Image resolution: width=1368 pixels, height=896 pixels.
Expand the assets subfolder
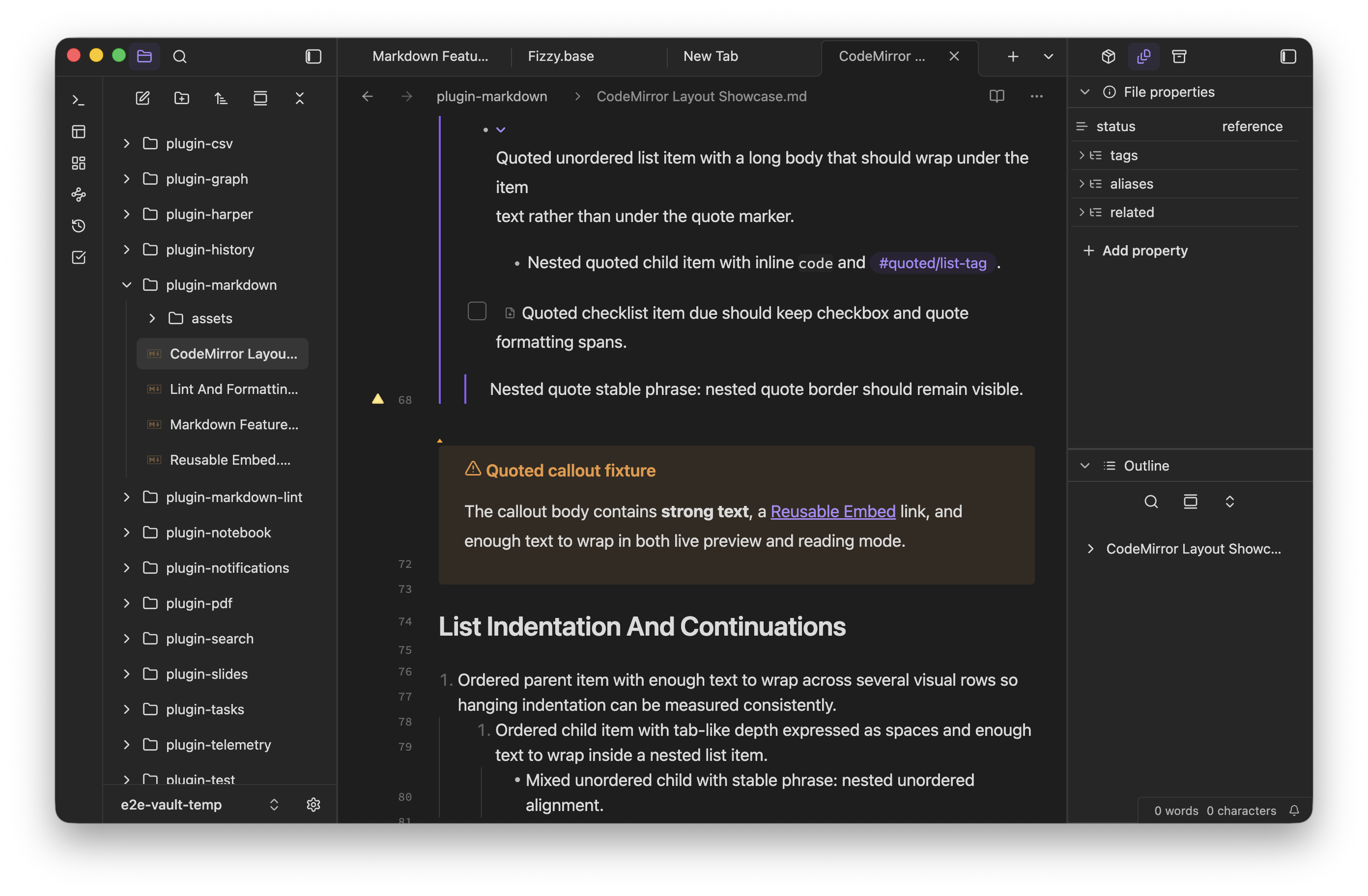(152, 318)
